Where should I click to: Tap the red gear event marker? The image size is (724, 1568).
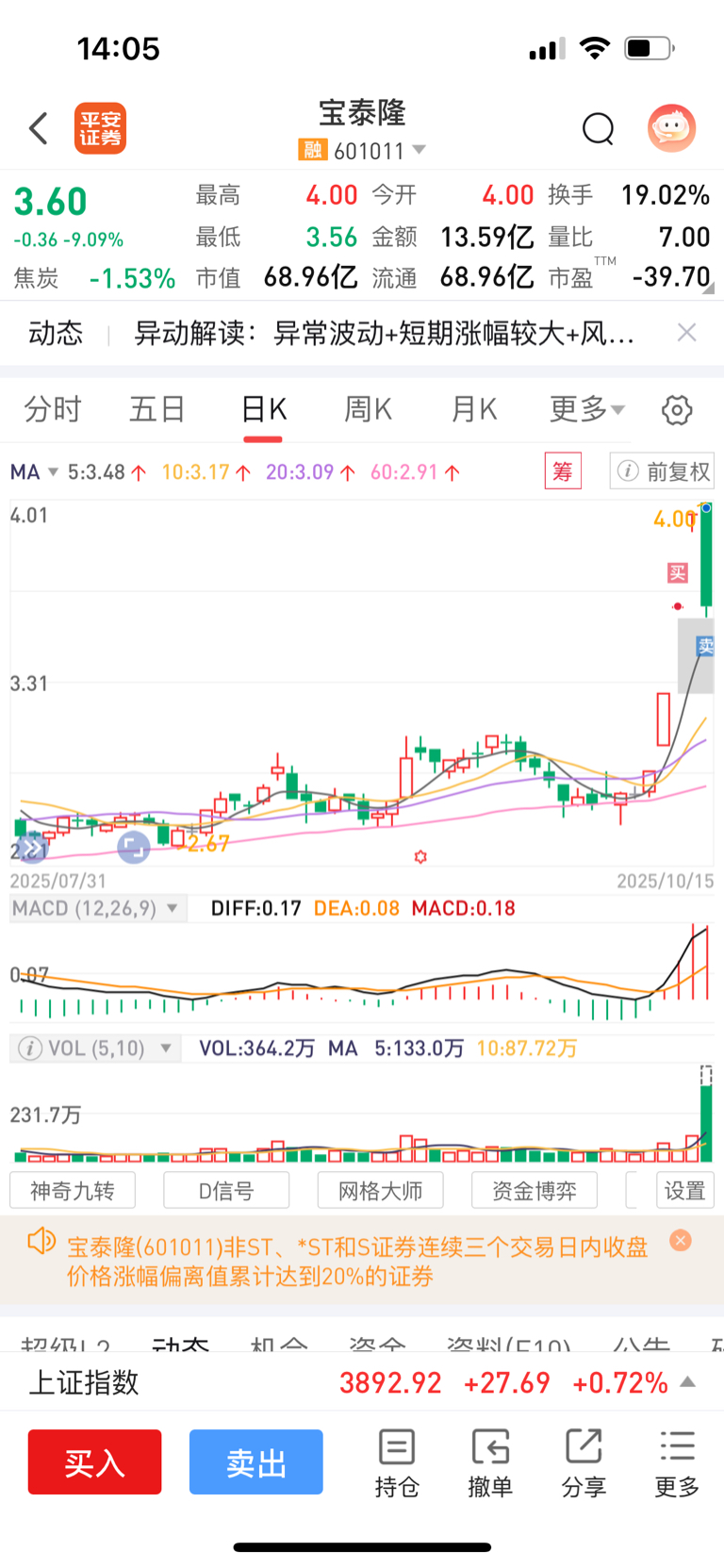pos(420,856)
